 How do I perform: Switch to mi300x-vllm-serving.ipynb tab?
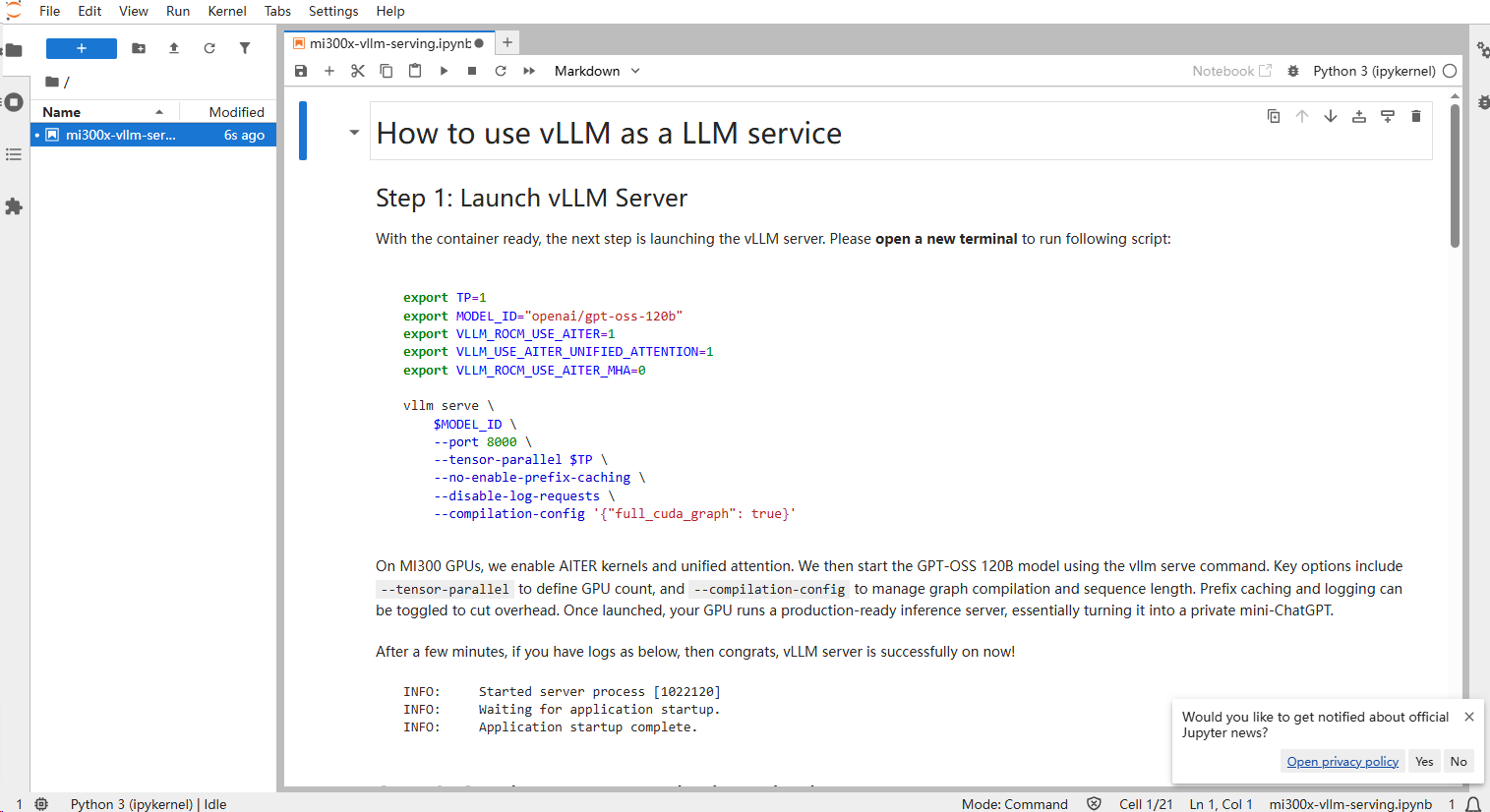390,43
